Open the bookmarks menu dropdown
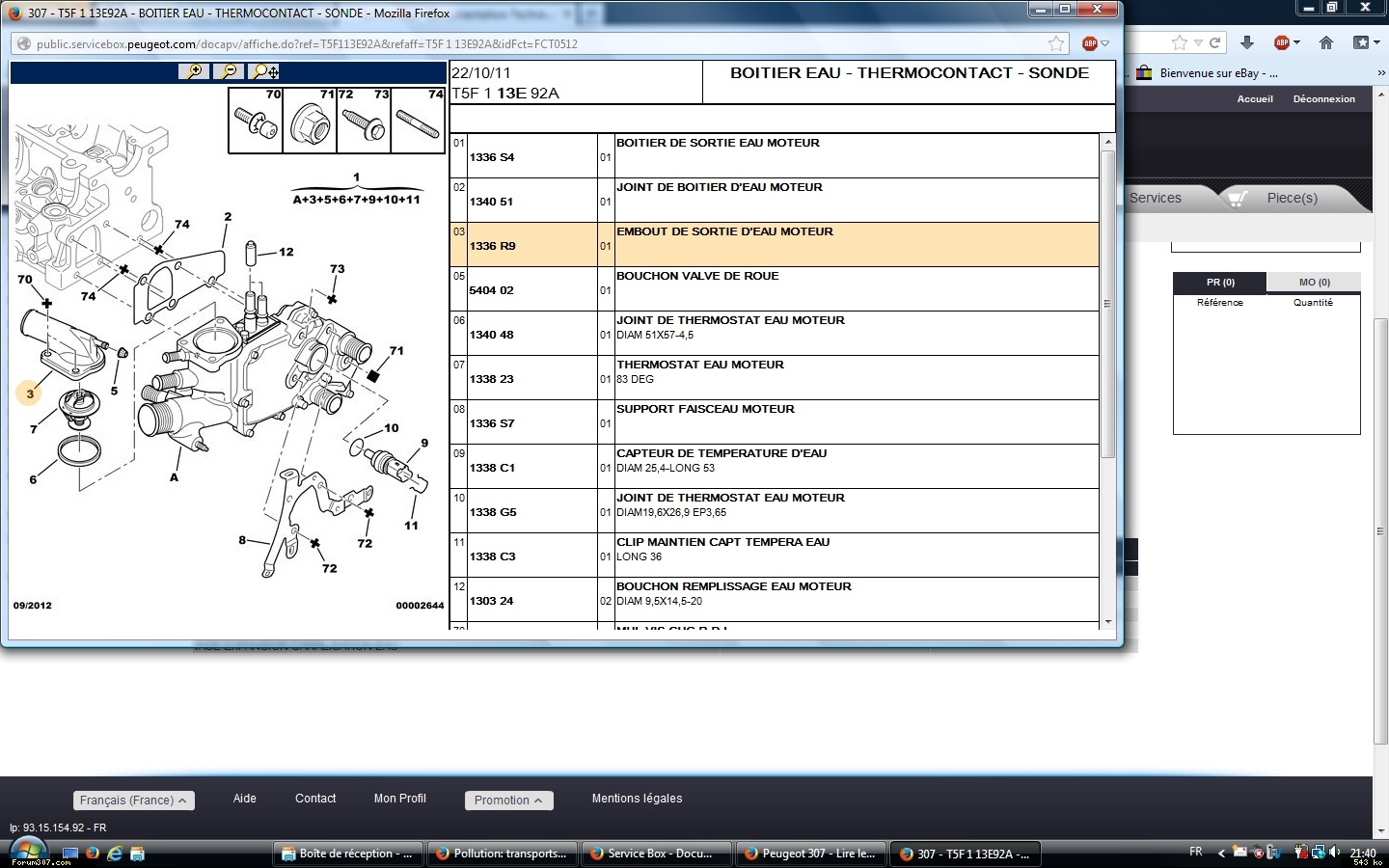Image resolution: width=1389 pixels, height=868 pixels. (1362, 42)
